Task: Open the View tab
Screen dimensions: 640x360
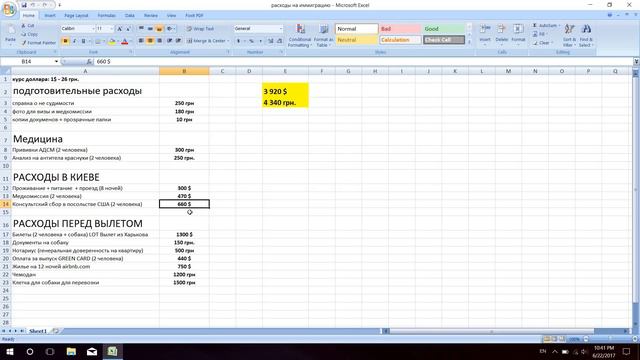Action: 171,16
